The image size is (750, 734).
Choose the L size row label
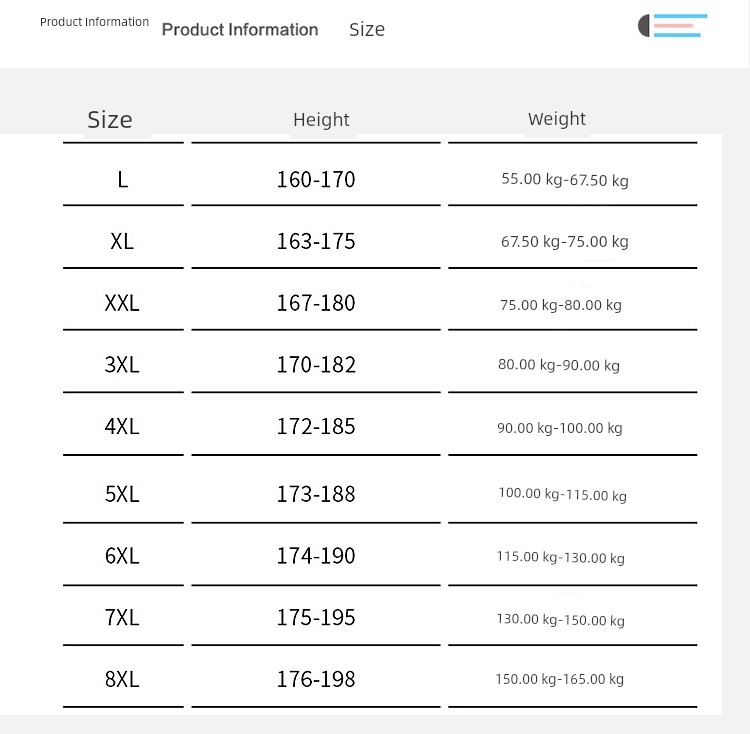pyautogui.click(x=123, y=180)
